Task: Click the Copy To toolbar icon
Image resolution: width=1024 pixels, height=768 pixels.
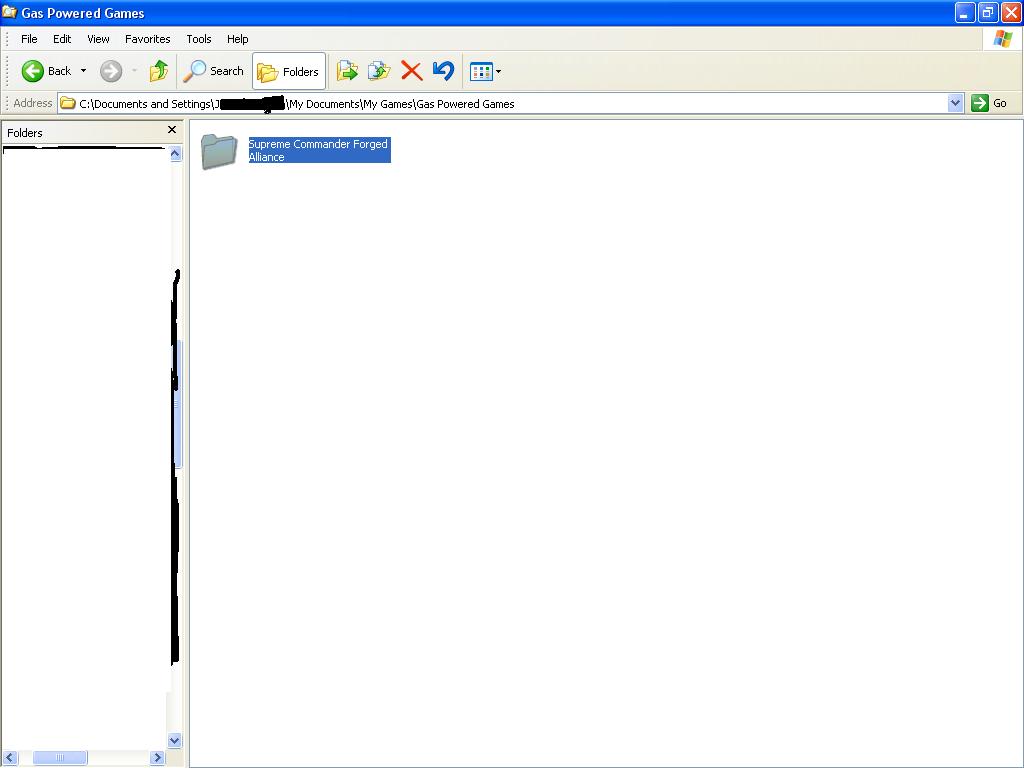Action: tap(379, 71)
